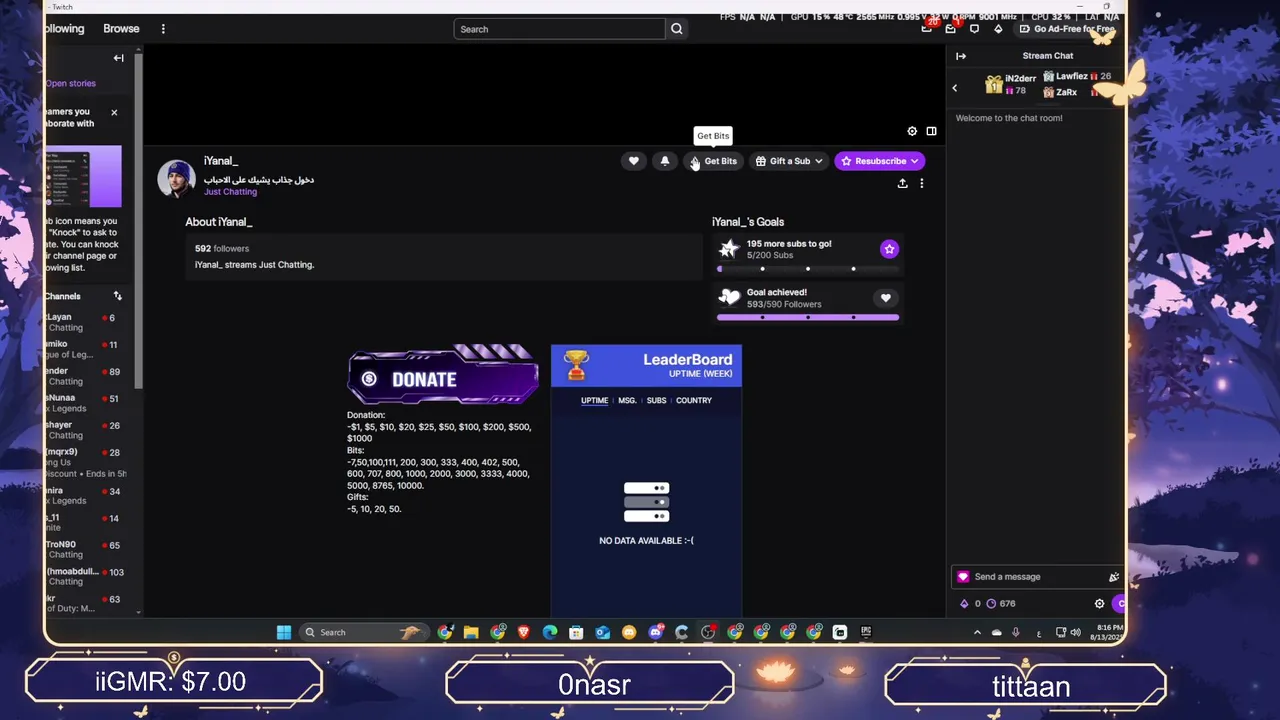Click LeaderBoard trophy icon
1280x720 pixels.
[x=576, y=365]
